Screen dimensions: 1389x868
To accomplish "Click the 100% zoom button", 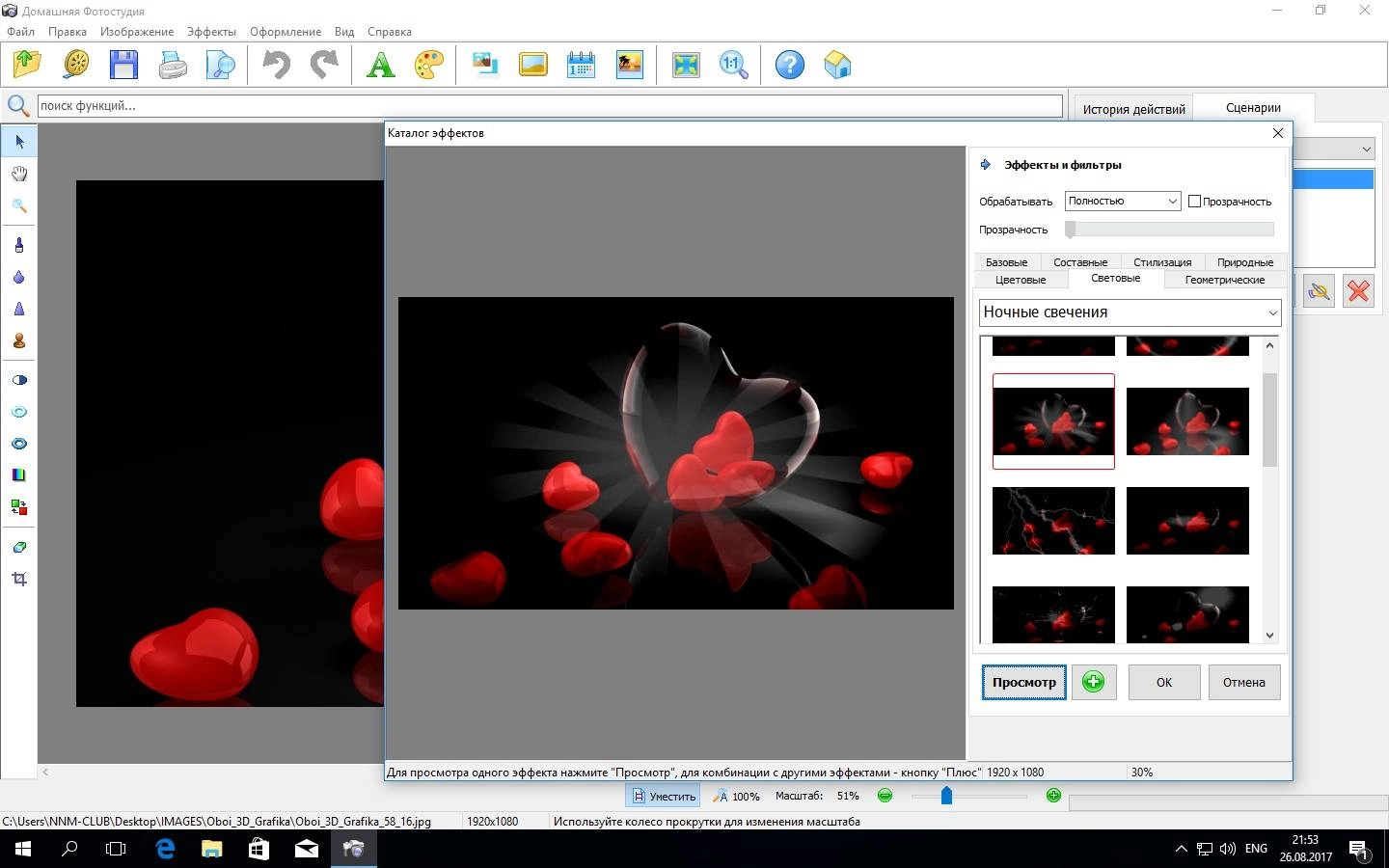I will click(737, 796).
